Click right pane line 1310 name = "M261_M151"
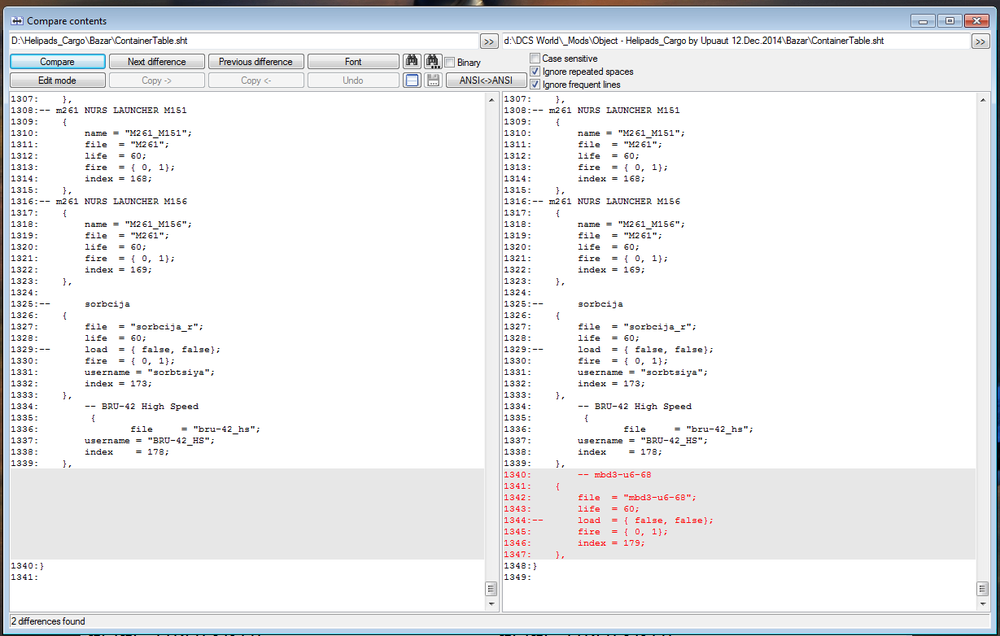Image resolution: width=1000 pixels, height=636 pixels. point(631,133)
